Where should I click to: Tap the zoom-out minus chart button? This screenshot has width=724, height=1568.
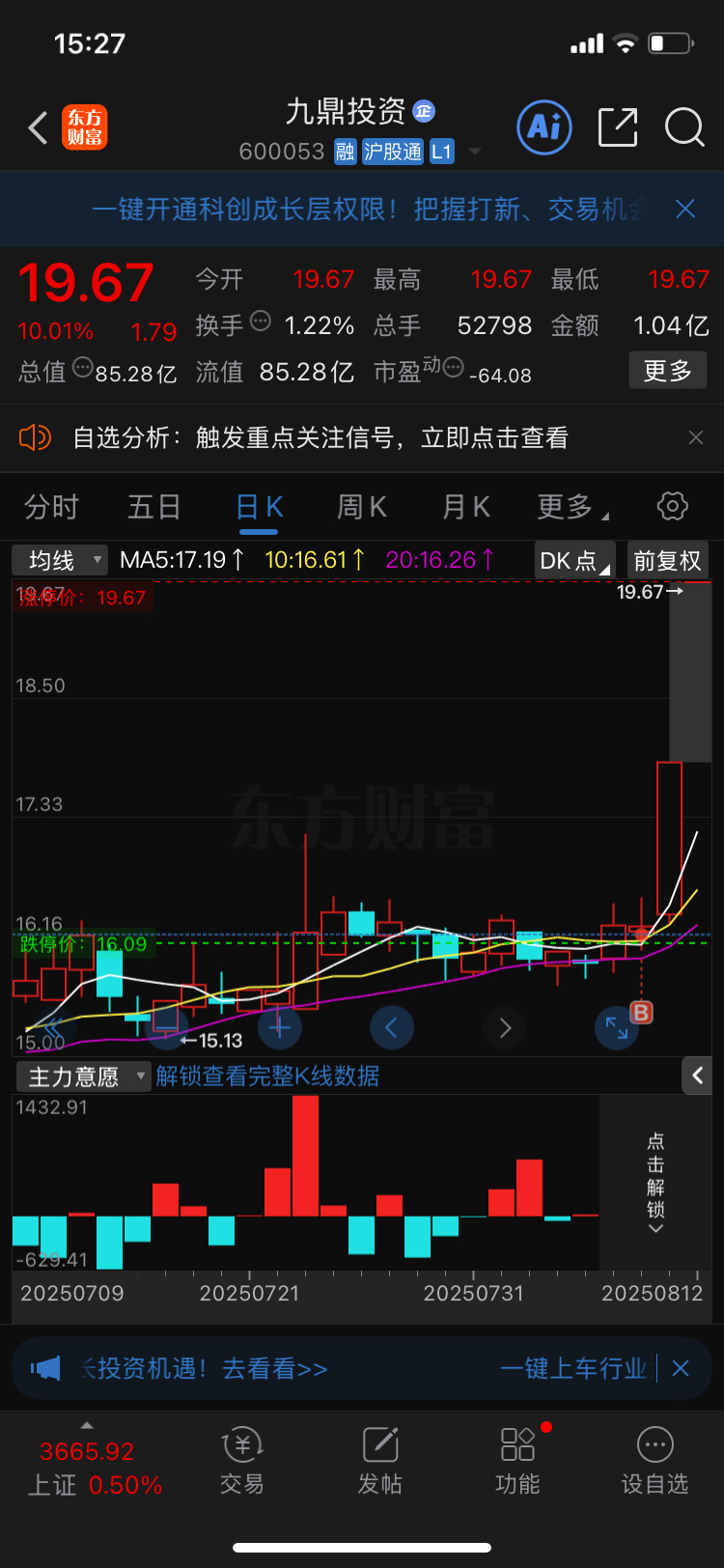coord(167,1026)
